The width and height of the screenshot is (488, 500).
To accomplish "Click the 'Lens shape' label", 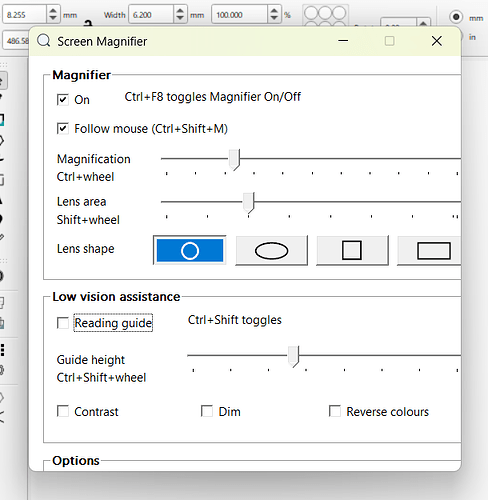I will coord(86,249).
